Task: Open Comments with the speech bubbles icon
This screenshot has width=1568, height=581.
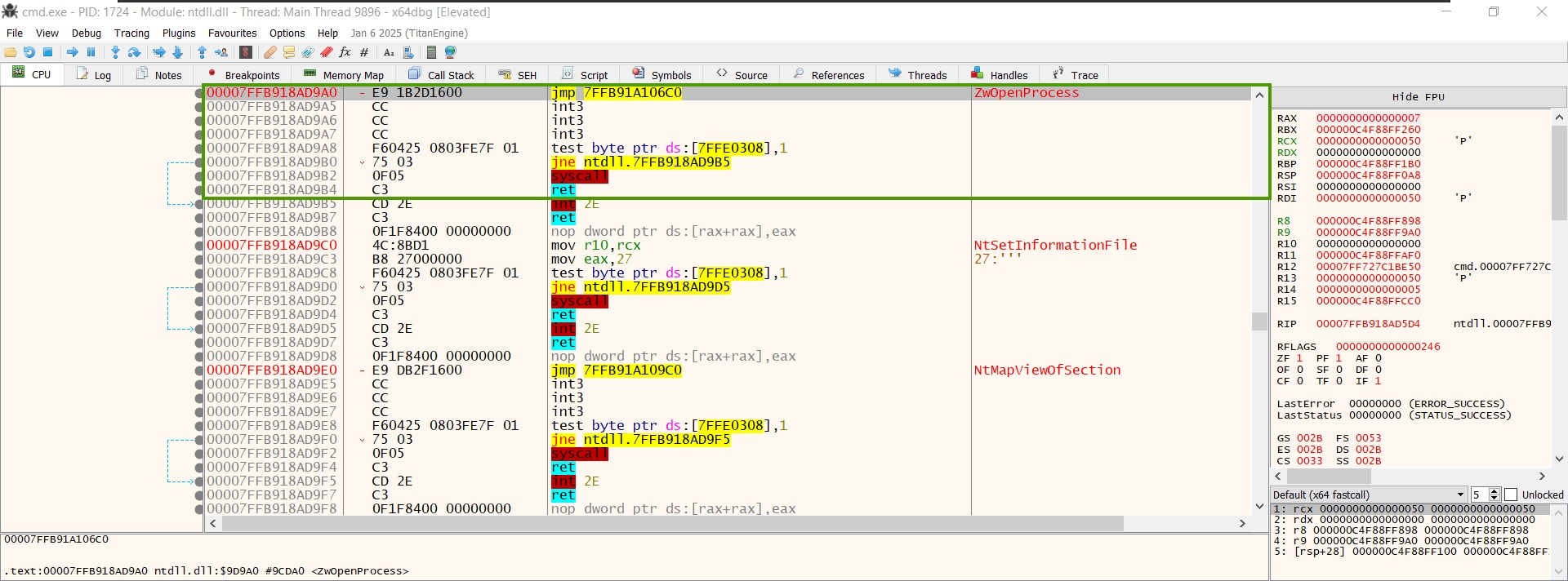Action: 289,52
